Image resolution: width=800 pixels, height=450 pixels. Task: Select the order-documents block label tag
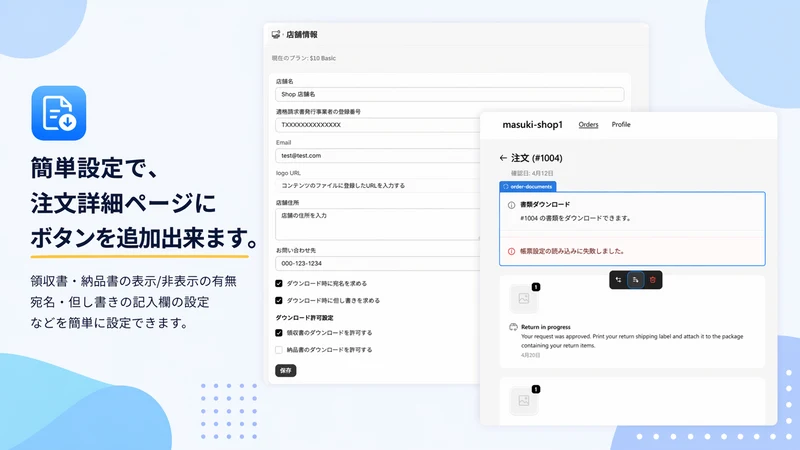pos(528,187)
